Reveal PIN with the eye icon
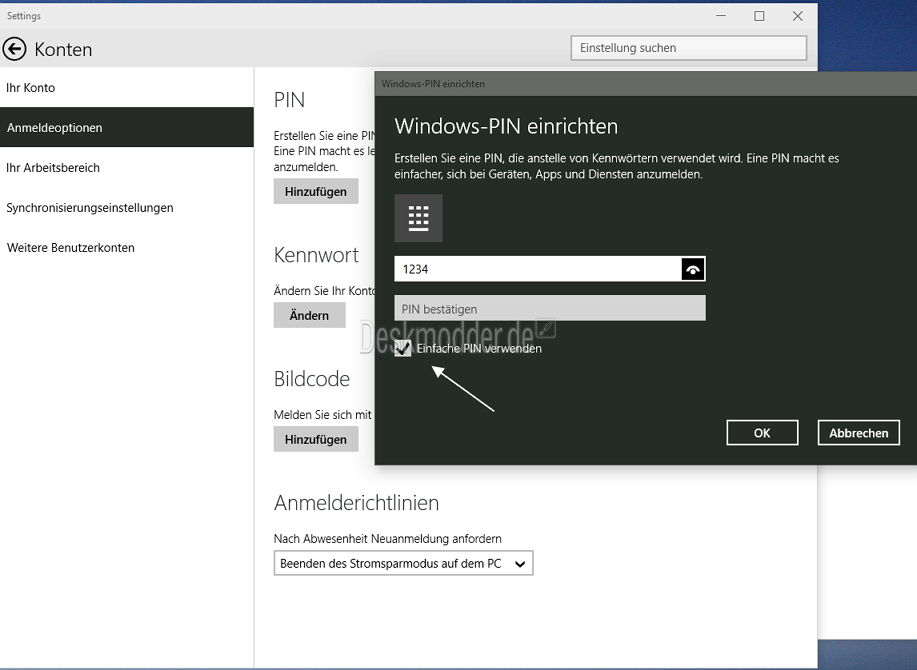 pos(693,270)
